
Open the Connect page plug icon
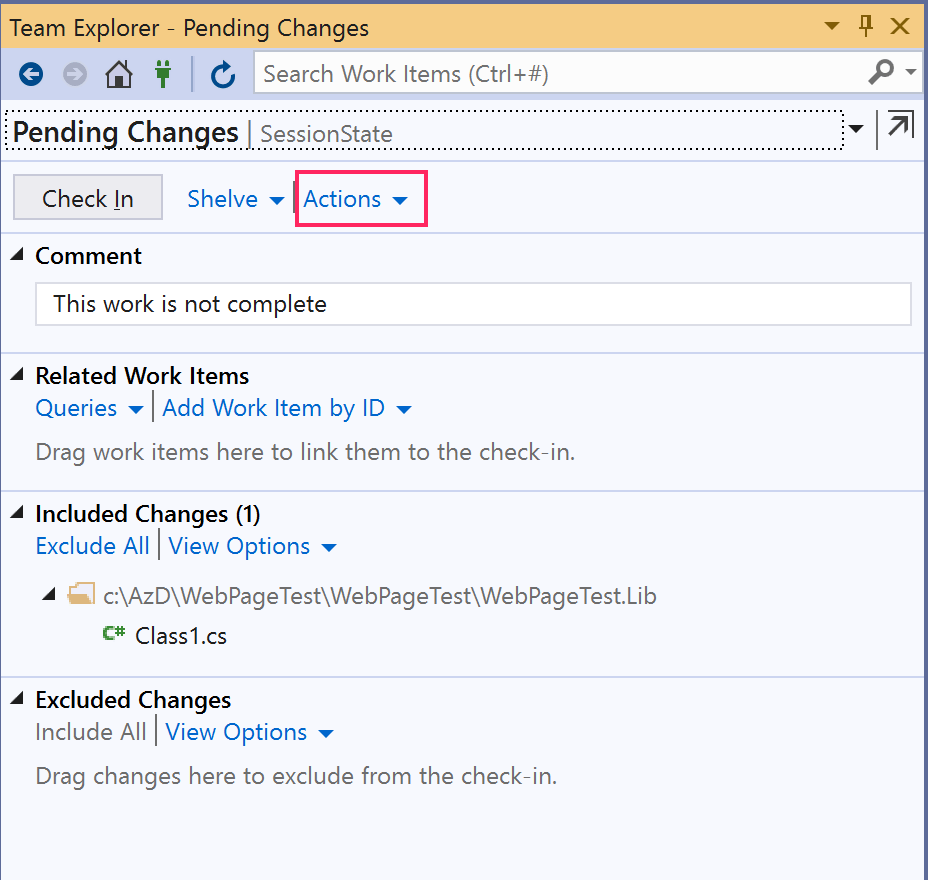point(163,73)
